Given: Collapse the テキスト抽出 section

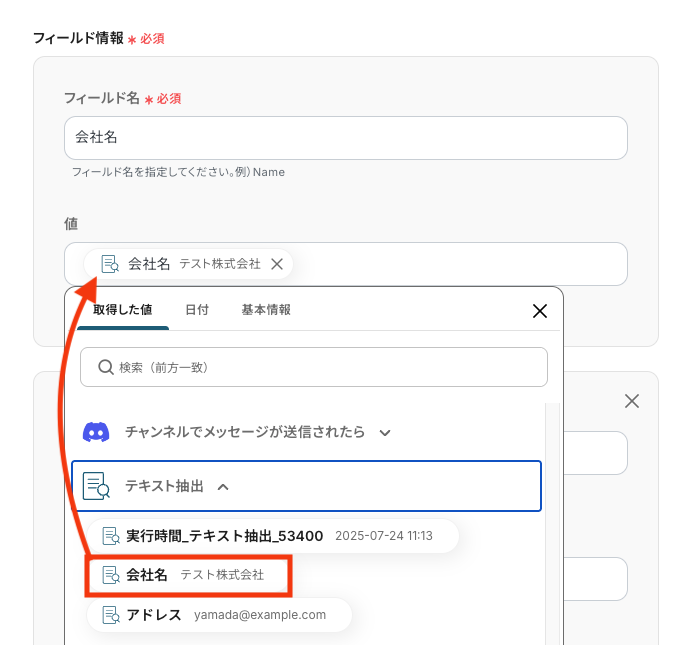Looking at the screenshot, I should coord(223,487).
